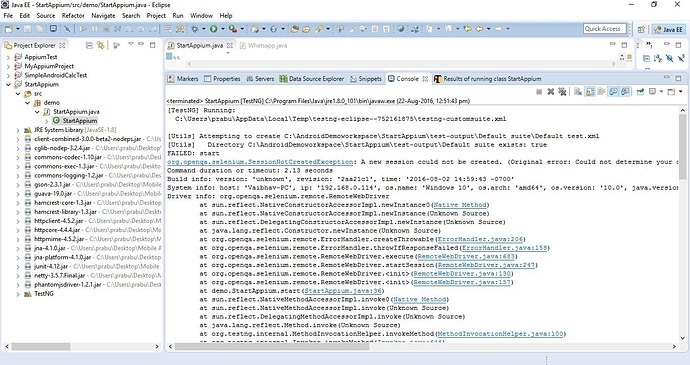This screenshot has width=690, height=365.
Task: Click the Quick Access search field
Action: (605, 29)
